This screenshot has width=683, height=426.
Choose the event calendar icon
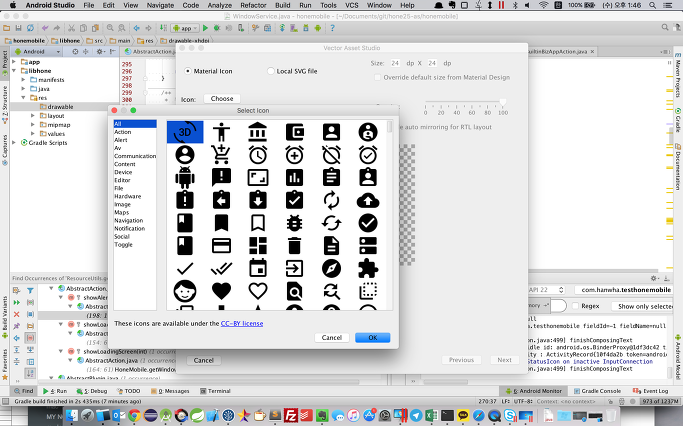[x=258, y=268]
